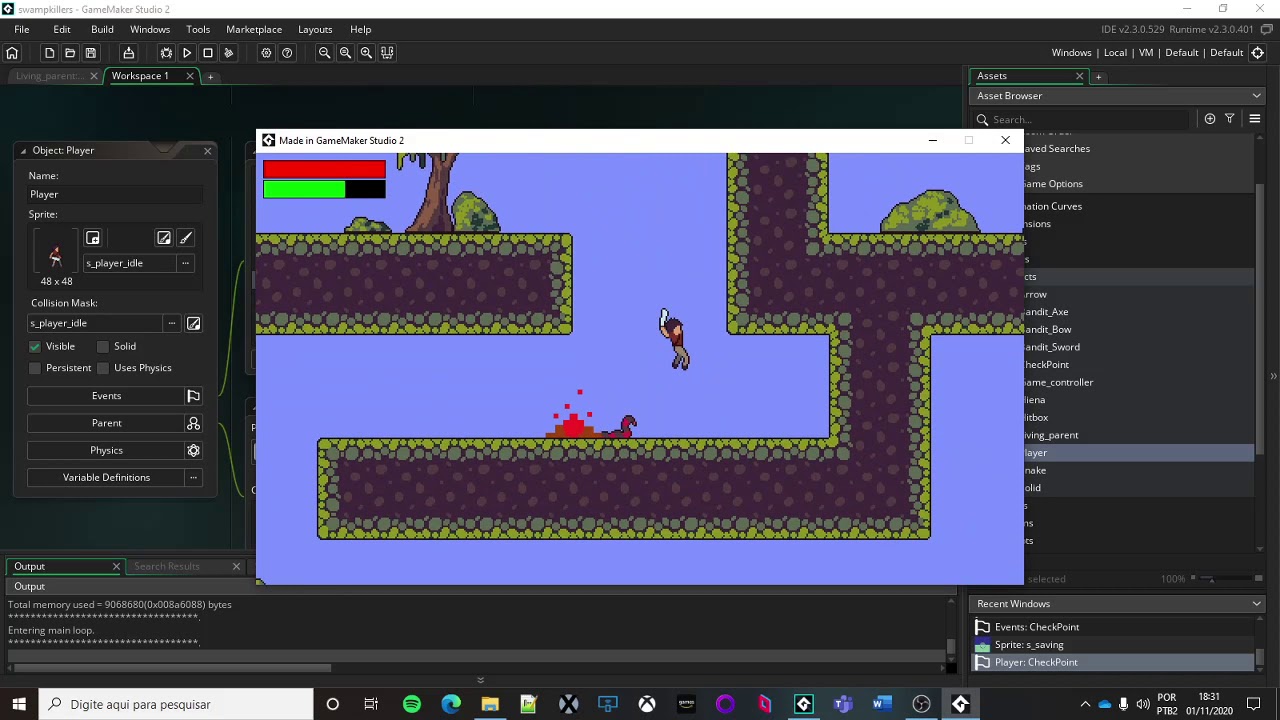
Task: Select Bandit_Sword object in asset tree
Action: [1051, 347]
